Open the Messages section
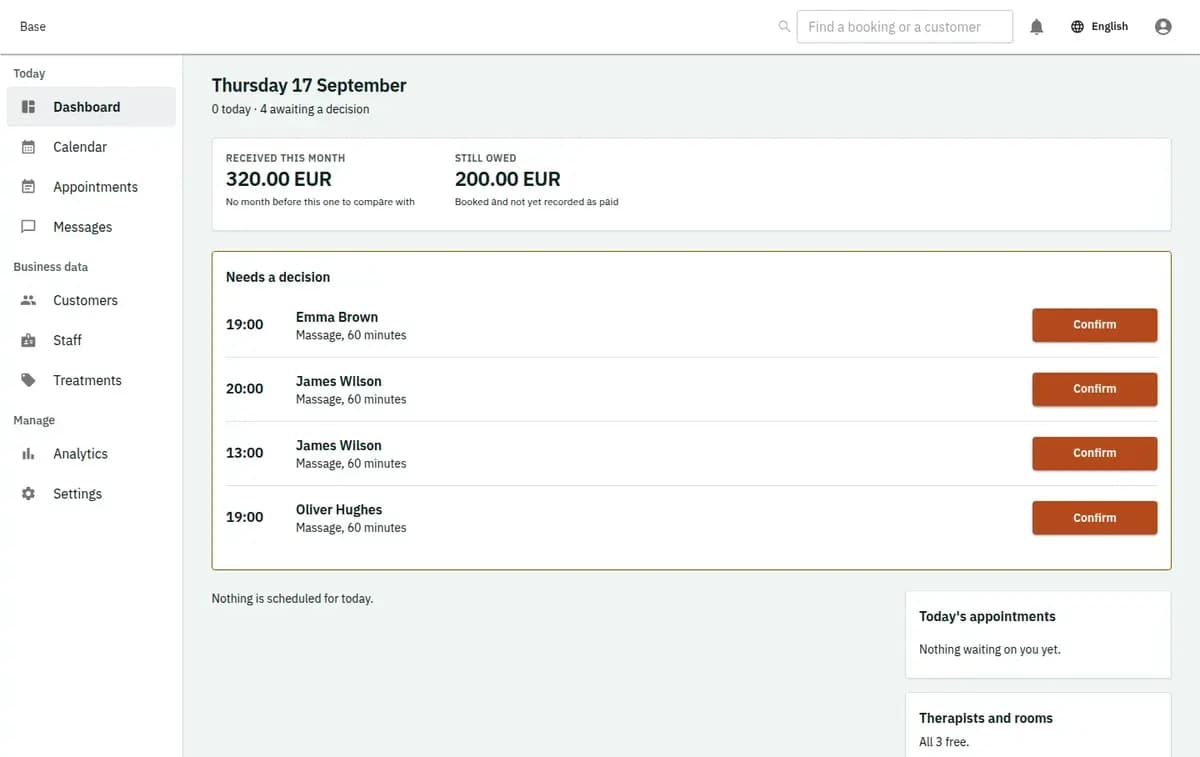This screenshot has width=1200, height=757. pyautogui.click(x=91, y=227)
